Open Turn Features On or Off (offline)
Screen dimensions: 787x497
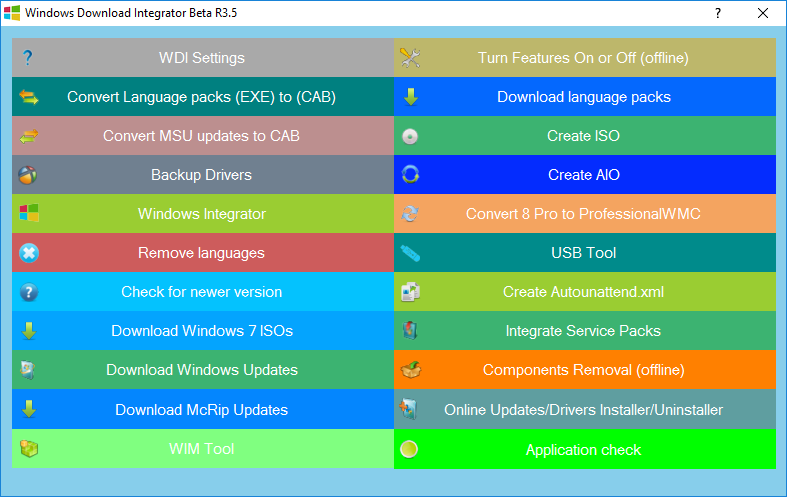(x=585, y=58)
